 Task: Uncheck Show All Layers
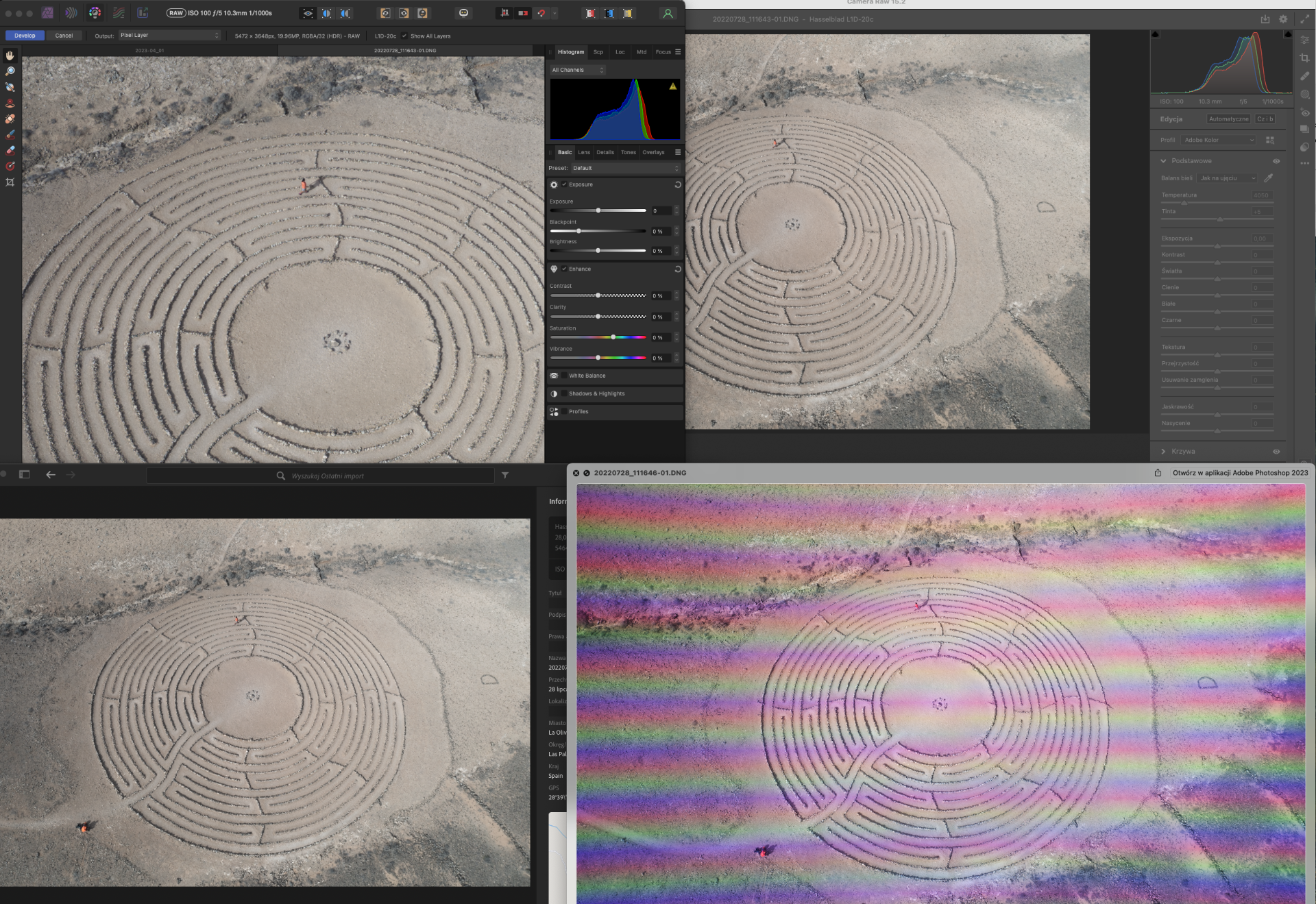[404, 36]
